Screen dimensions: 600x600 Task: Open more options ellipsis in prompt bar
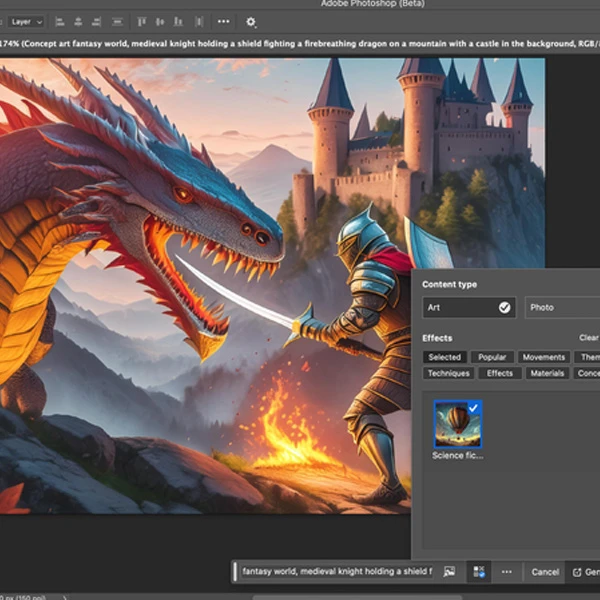tap(507, 572)
